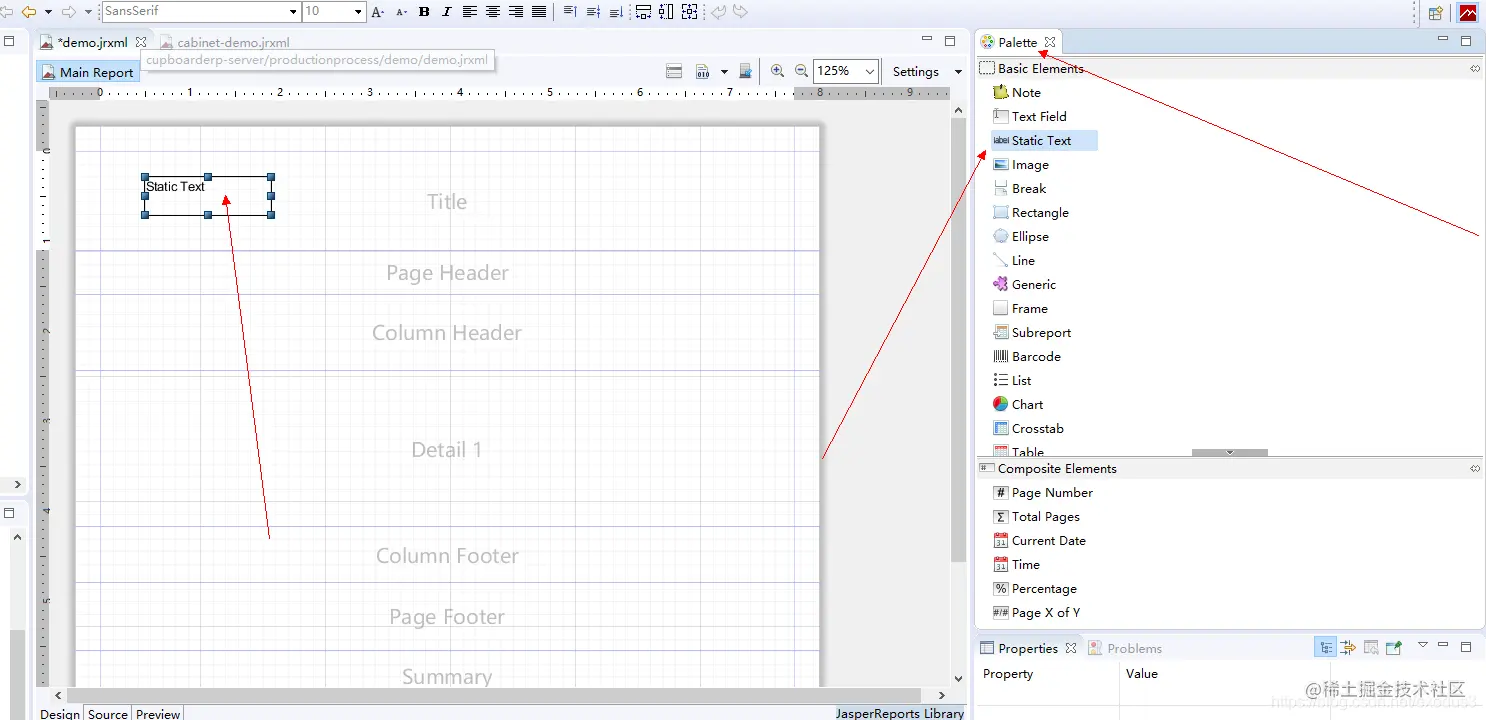Select the Note palette element

(x=1017, y=93)
